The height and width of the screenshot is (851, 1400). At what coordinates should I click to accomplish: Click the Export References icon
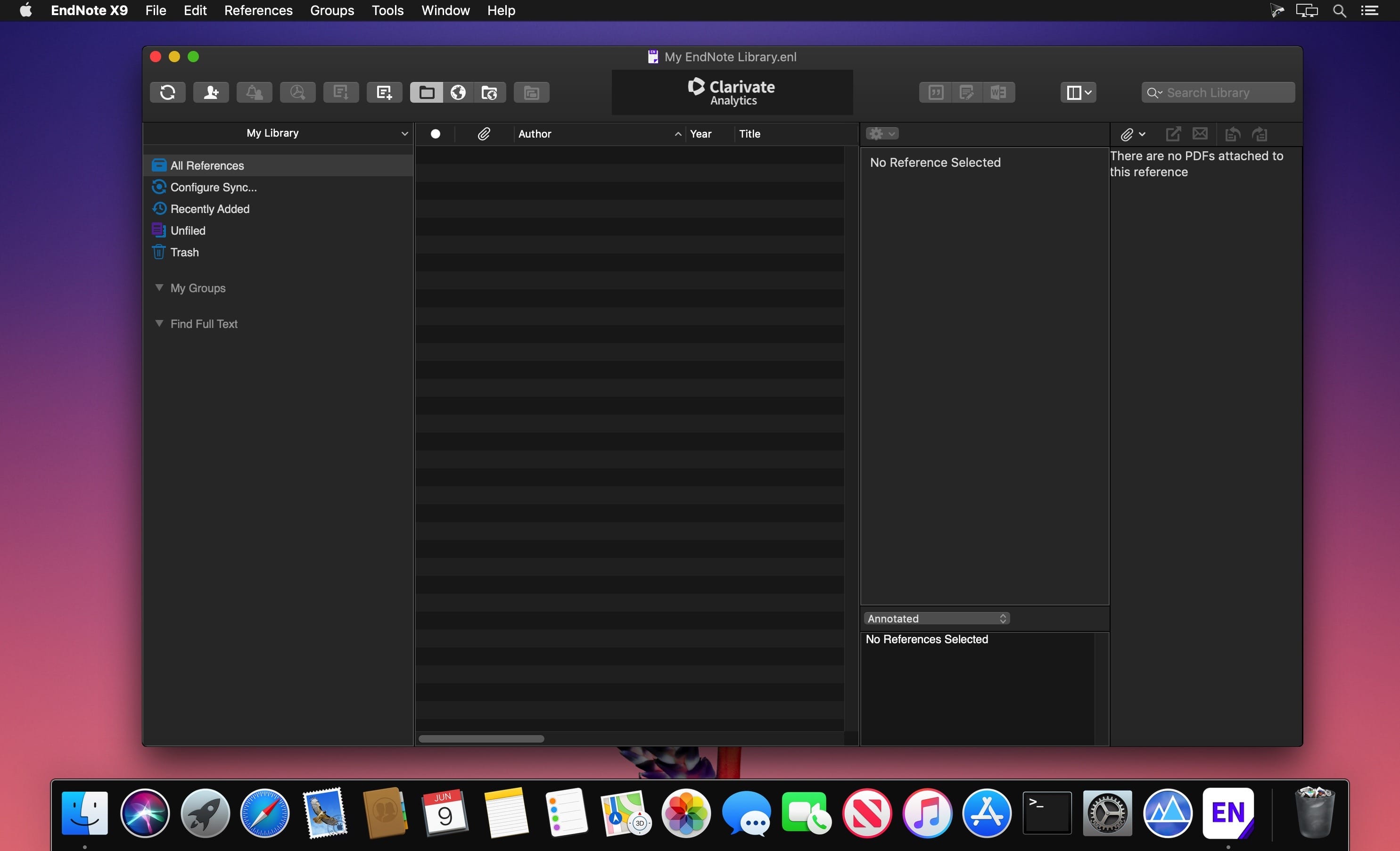pyautogui.click(x=340, y=92)
